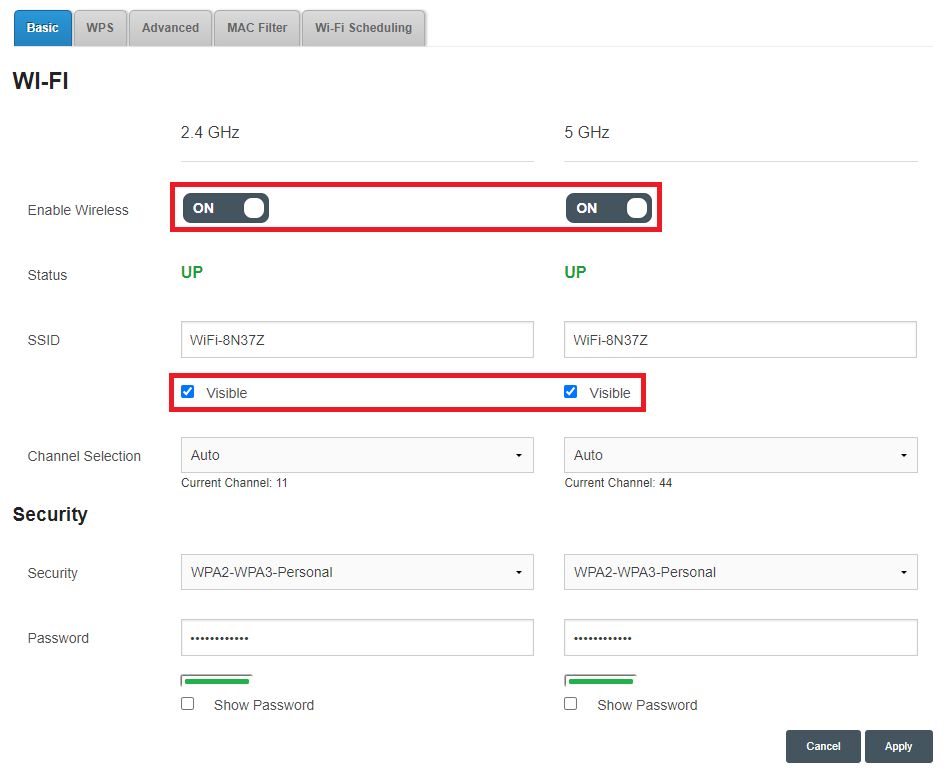Viewport: 947px width, 775px height.
Task: Uncheck the Visible checkbox for 2.4 GHz
Action: [x=187, y=391]
